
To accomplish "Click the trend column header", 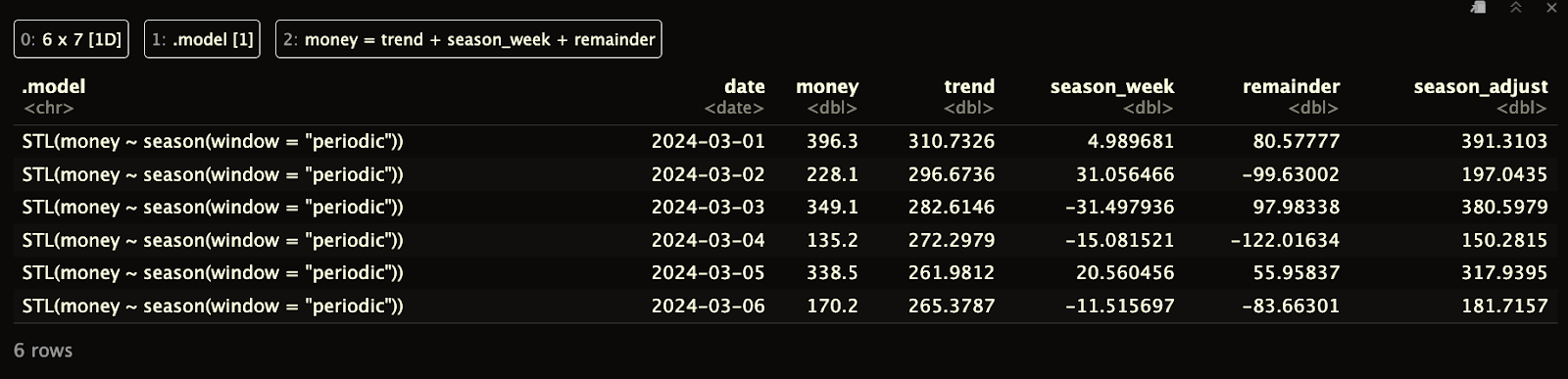I will coord(969,86).
